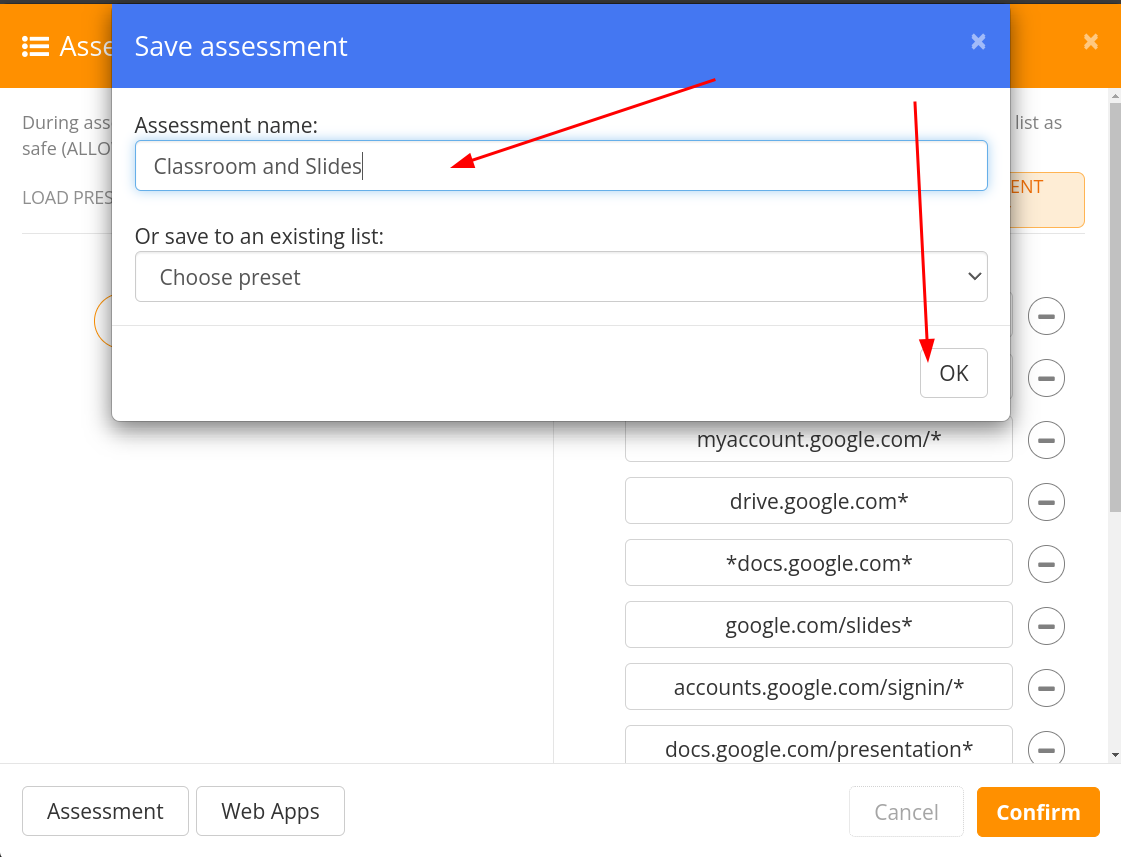Image resolution: width=1121 pixels, height=857 pixels.
Task: Select the google.com/slides* URL field
Action: point(819,625)
